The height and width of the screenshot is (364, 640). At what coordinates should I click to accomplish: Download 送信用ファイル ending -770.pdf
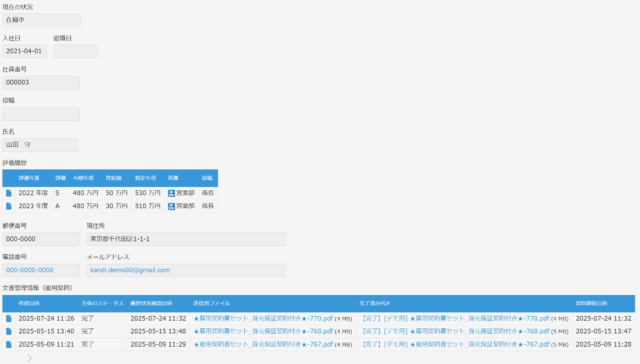pyautogui.click(x=263, y=318)
